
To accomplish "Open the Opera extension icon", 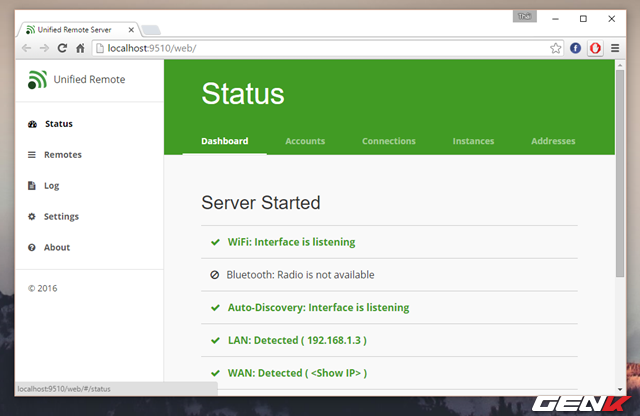I will (595, 48).
